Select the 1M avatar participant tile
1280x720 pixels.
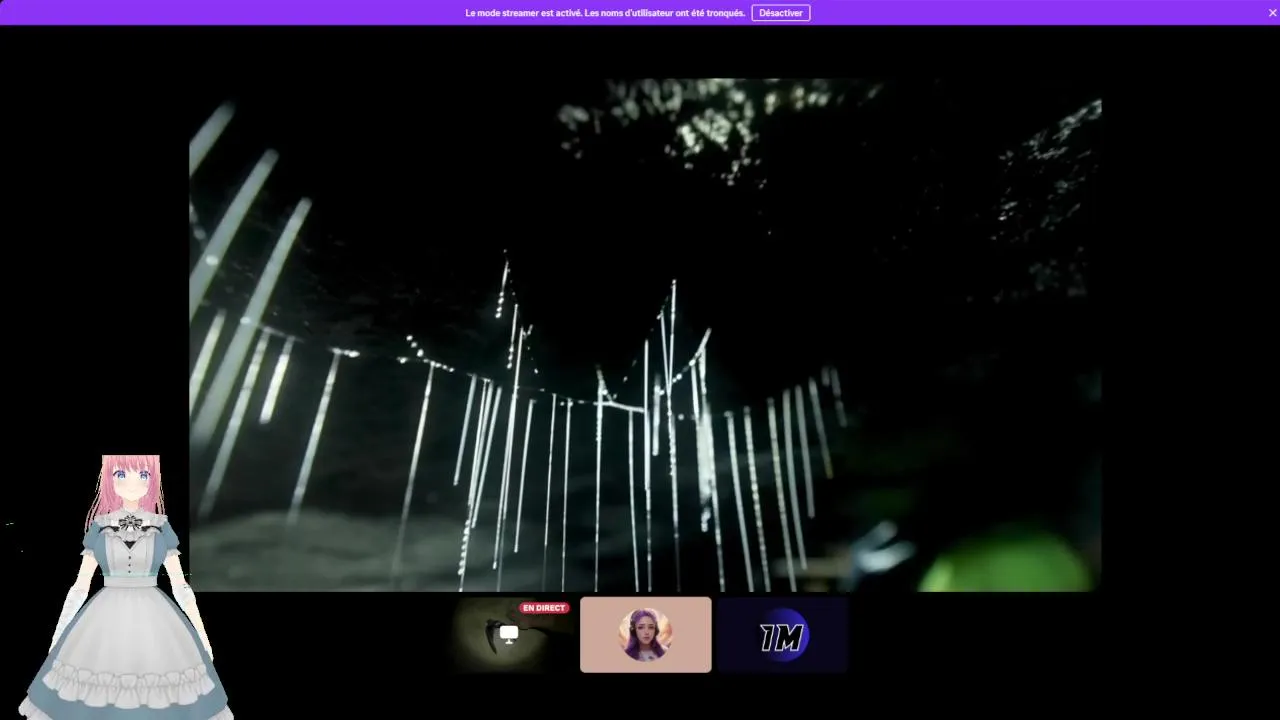tap(782, 635)
